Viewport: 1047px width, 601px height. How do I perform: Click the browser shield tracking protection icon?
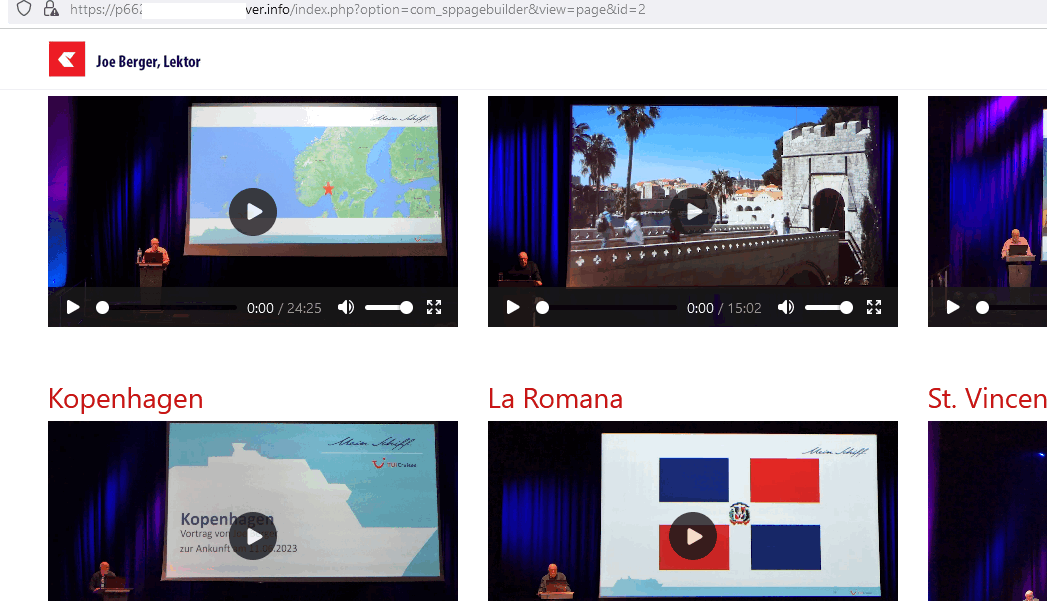[x=24, y=9]
